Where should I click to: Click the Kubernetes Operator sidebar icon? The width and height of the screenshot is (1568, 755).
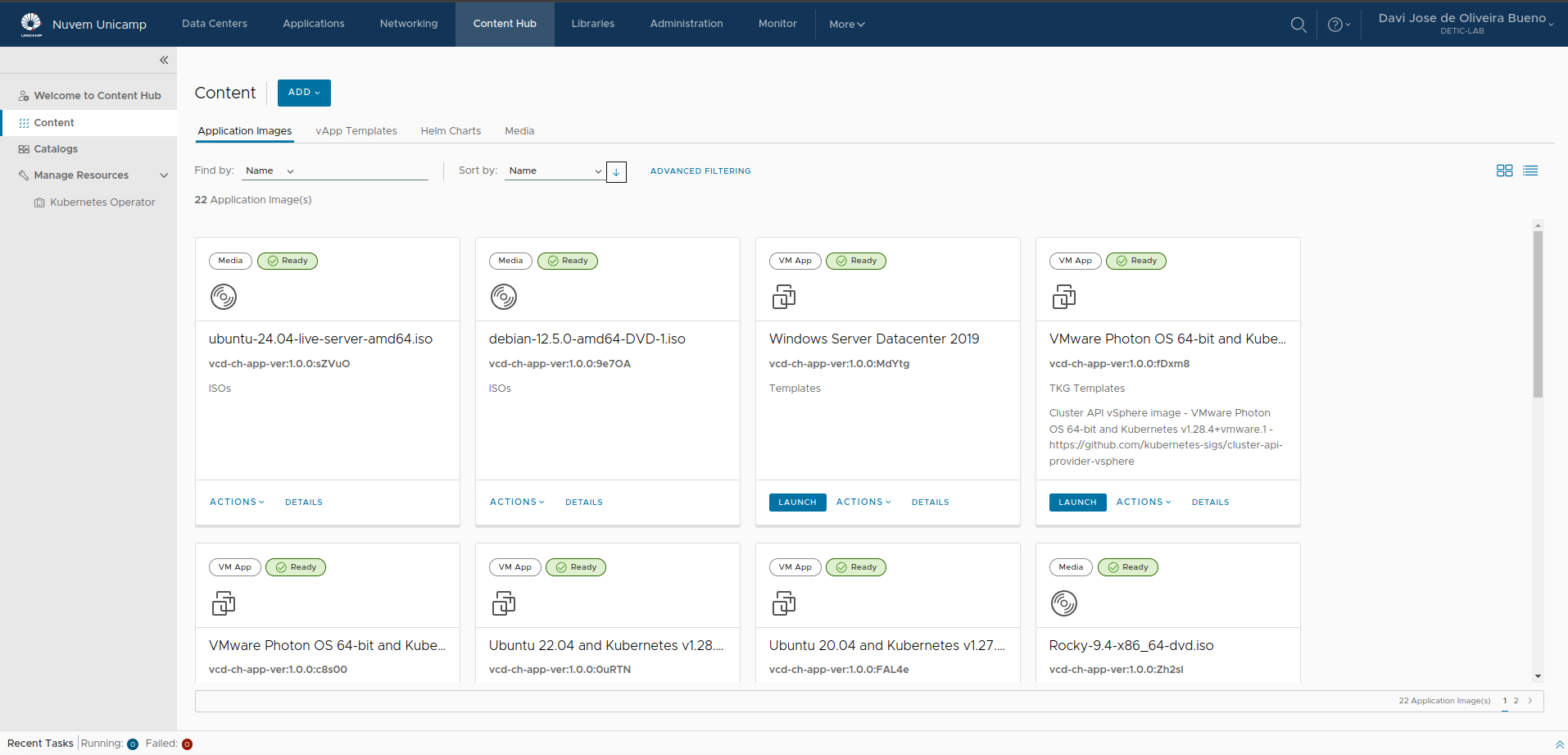click(x=39, y=202)
